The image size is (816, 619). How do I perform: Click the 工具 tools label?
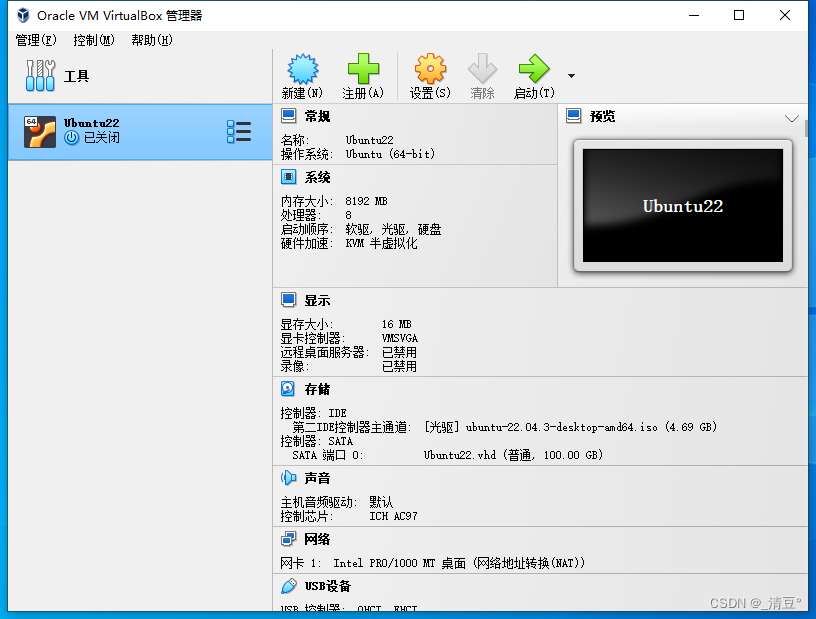(x=76, y=76)
